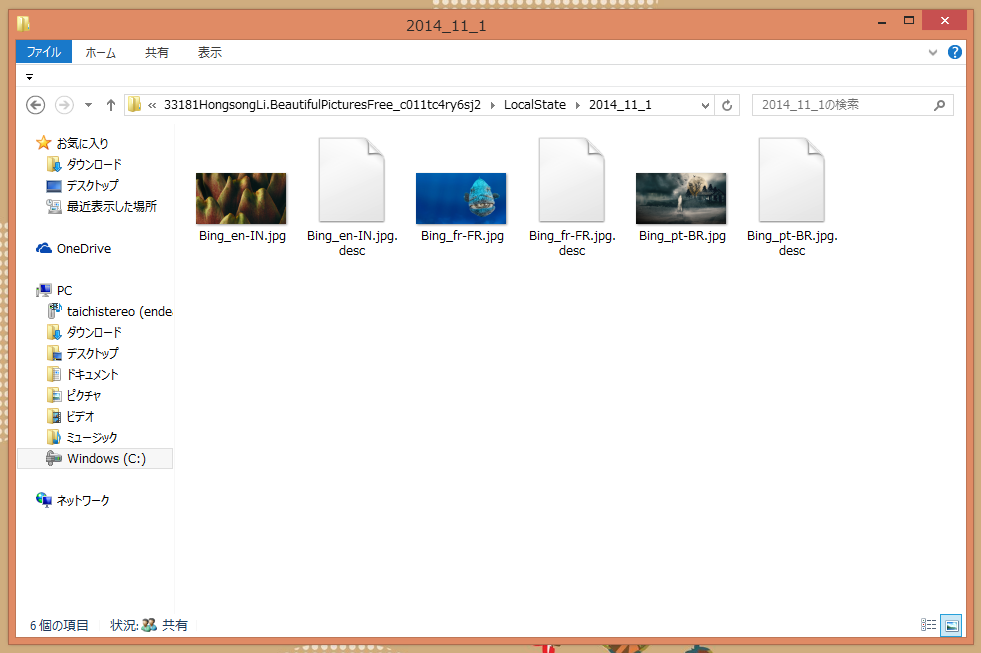
Task: Click the Bing_en-IN.jpg.desc file name label
Action: (x=352, y=243)
